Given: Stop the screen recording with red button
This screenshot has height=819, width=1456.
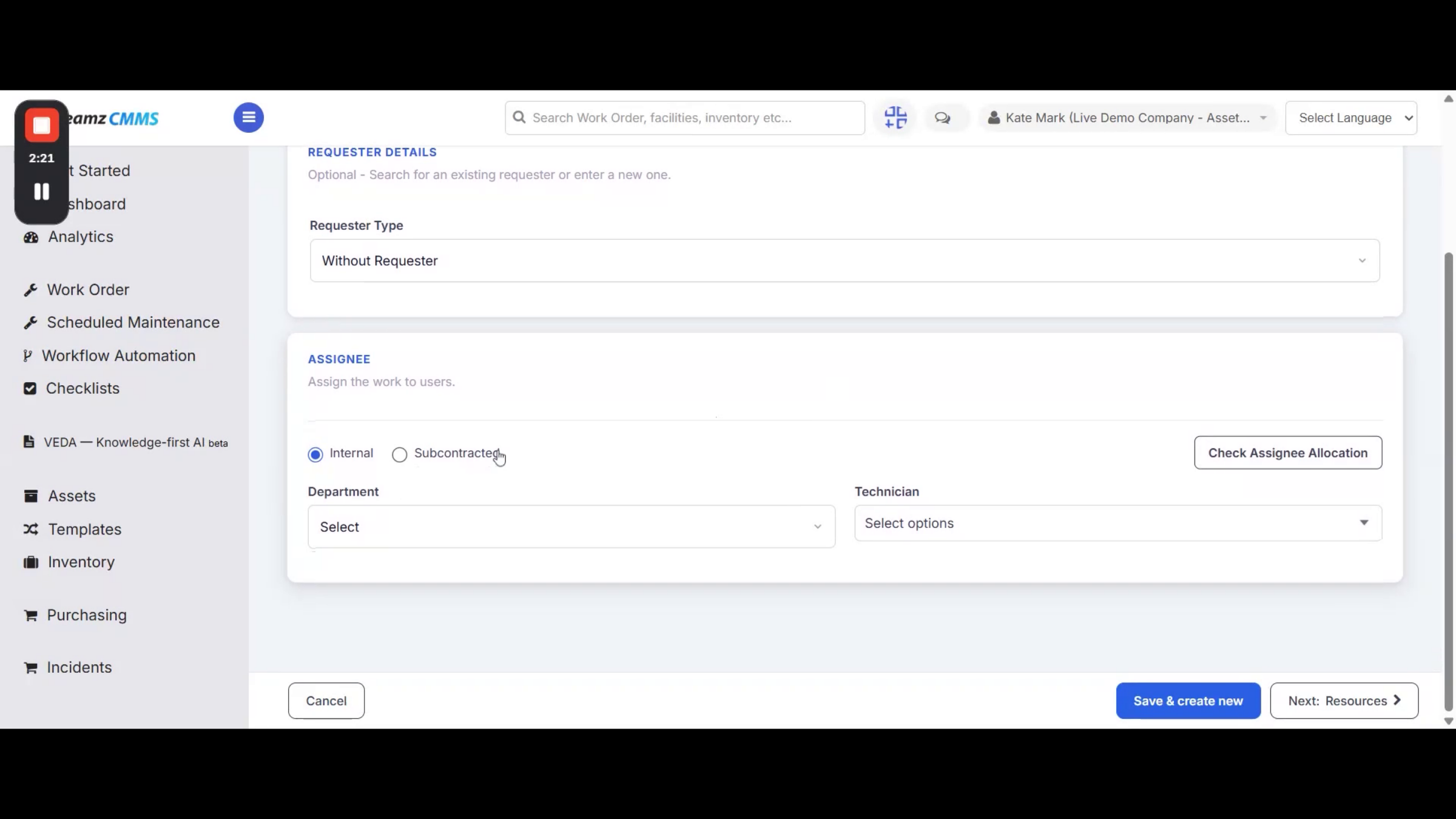Looking at the screenshot, I should tap(41, 125).
